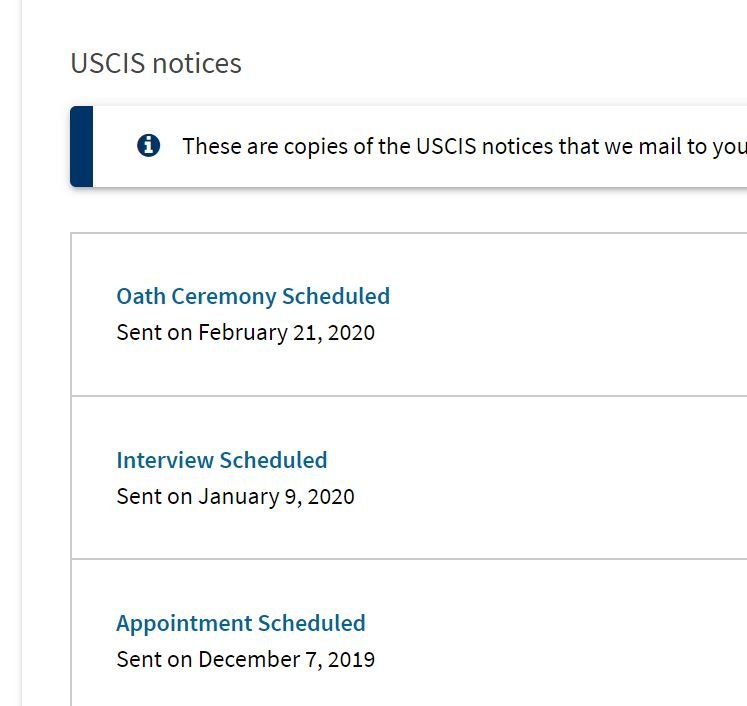Screen dimensions: 747x706
Task: Click the word 'Scheduled' in Interview notice link
Action: pyautogui.click(x=273, y=460)
